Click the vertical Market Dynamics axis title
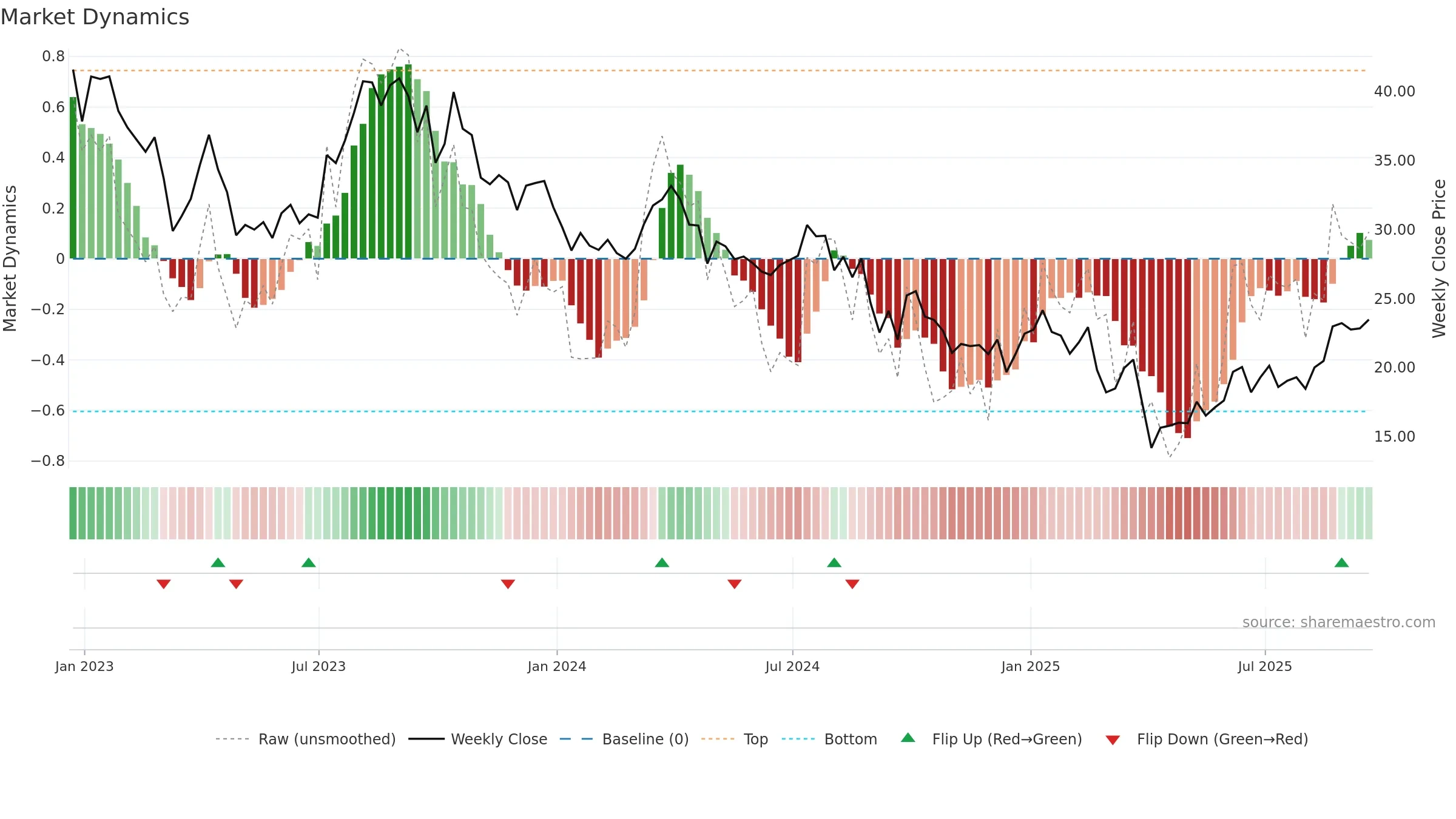Viewport: 1456px width, 819px height. coord(10,258)
